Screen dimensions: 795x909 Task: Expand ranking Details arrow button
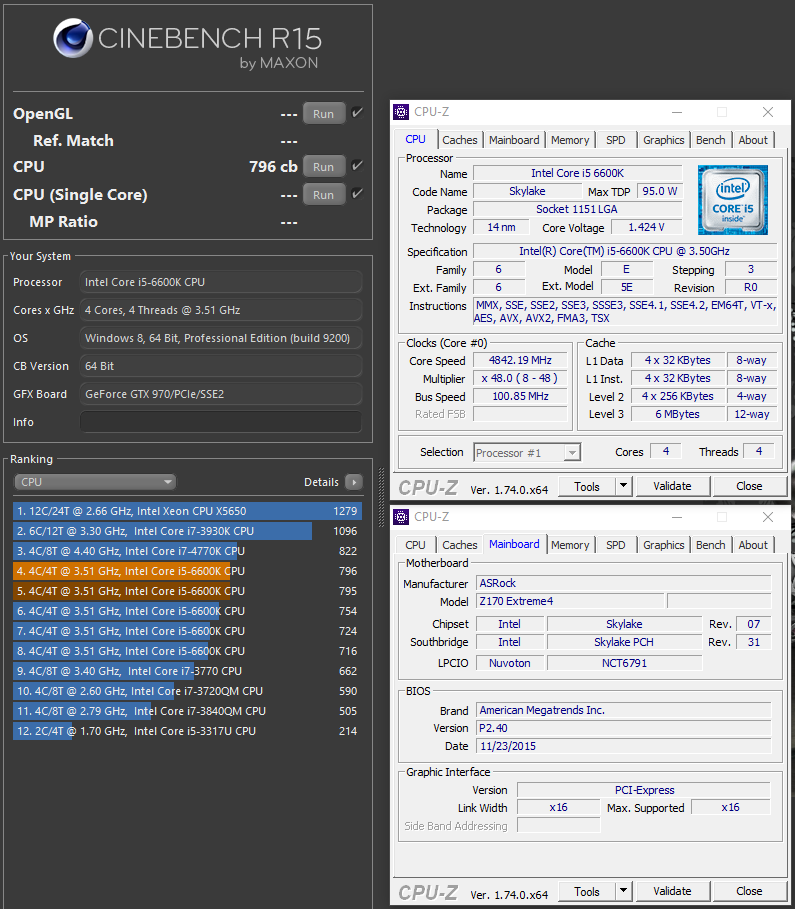pyautogui.click(x=354, y=482)
